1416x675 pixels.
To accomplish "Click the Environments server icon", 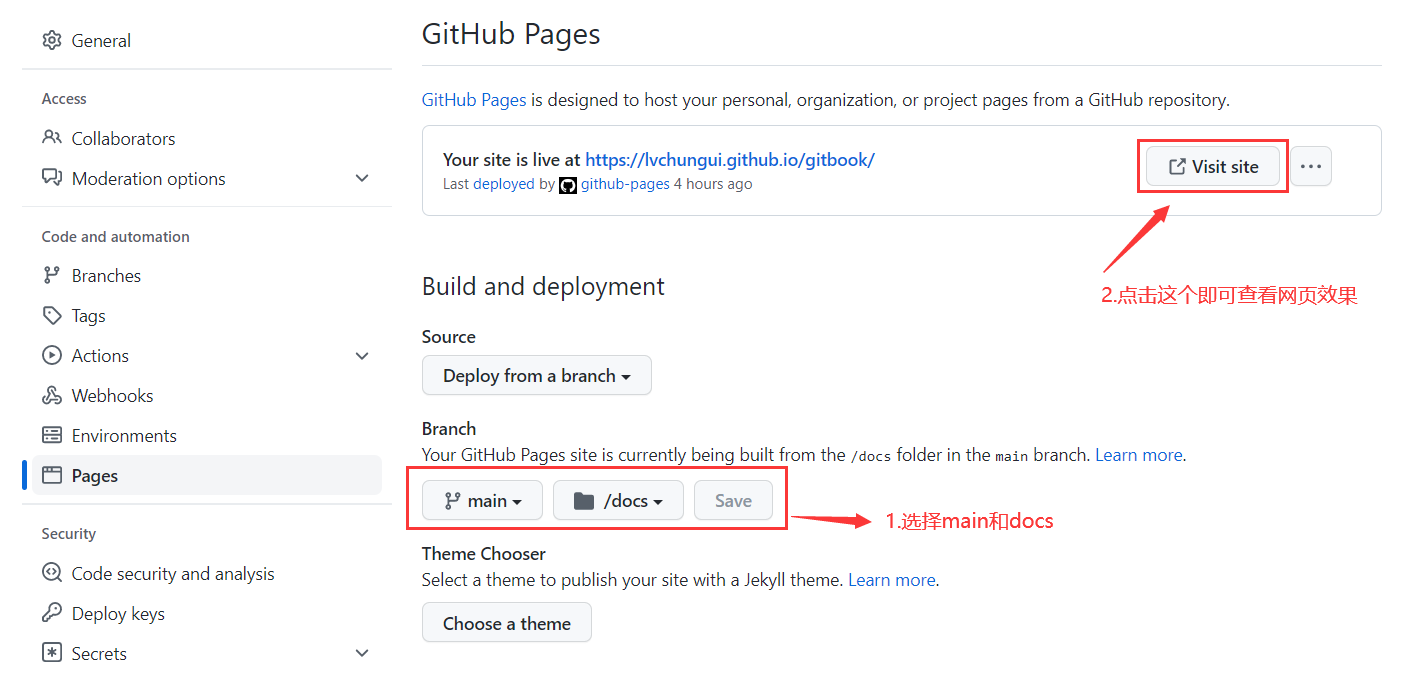I will point(52,435).
